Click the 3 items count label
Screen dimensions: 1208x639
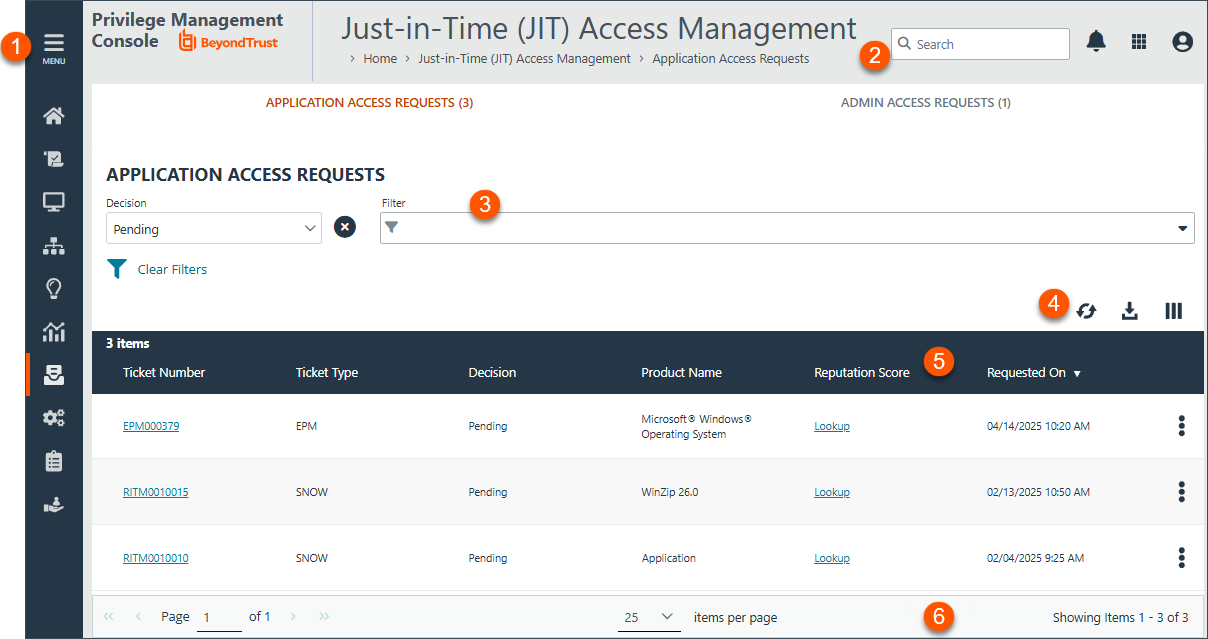click(x=128, y=343)
